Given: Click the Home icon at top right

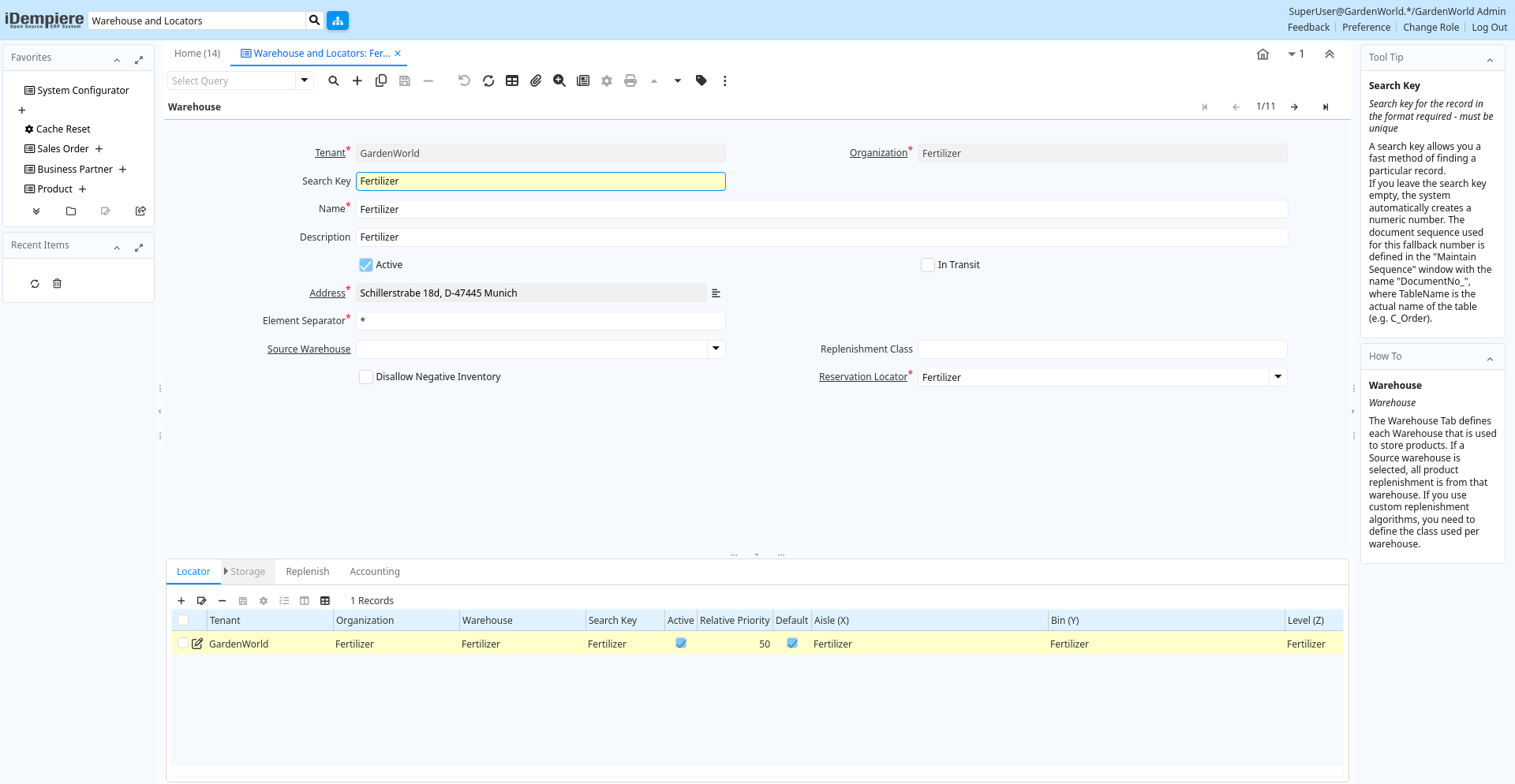Looking at the screenshot, I should pyautogui.click(x=1262, y=54).
